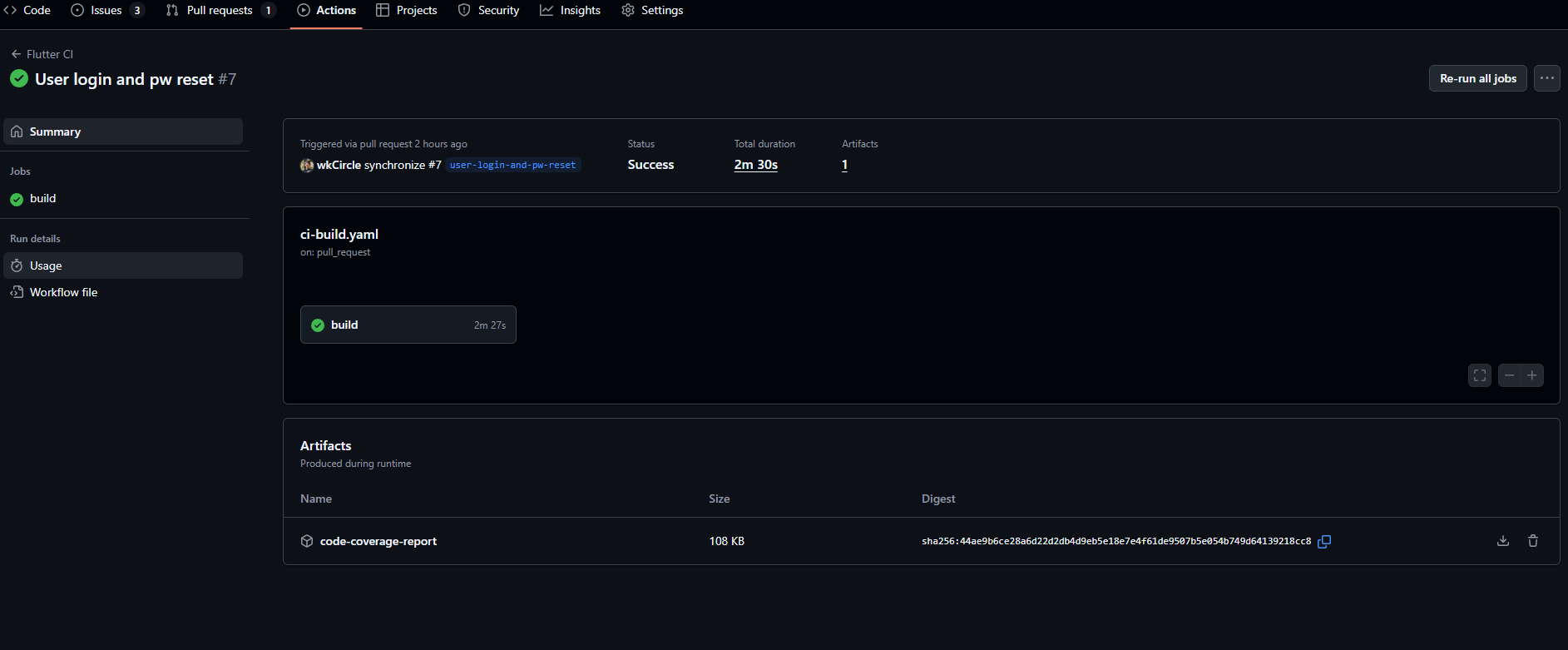
Task: Download the code-coverage-report artifact
Action: tap(1502, 541)
